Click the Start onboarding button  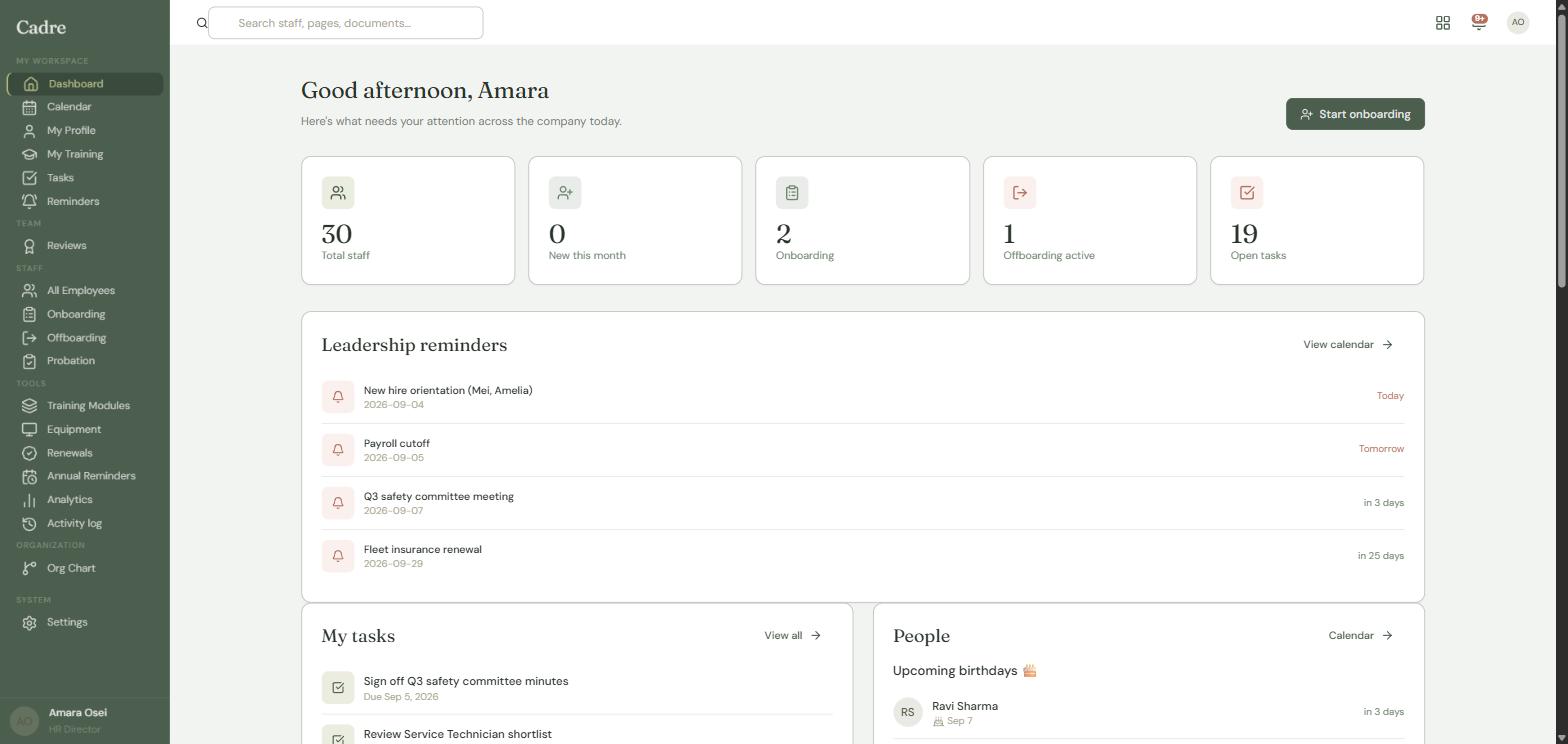tap(1355, 114)
